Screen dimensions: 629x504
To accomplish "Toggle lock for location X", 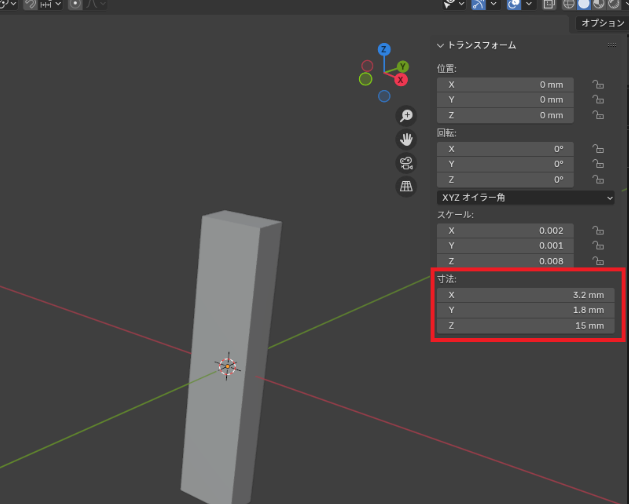I will [x=598, y=85].
